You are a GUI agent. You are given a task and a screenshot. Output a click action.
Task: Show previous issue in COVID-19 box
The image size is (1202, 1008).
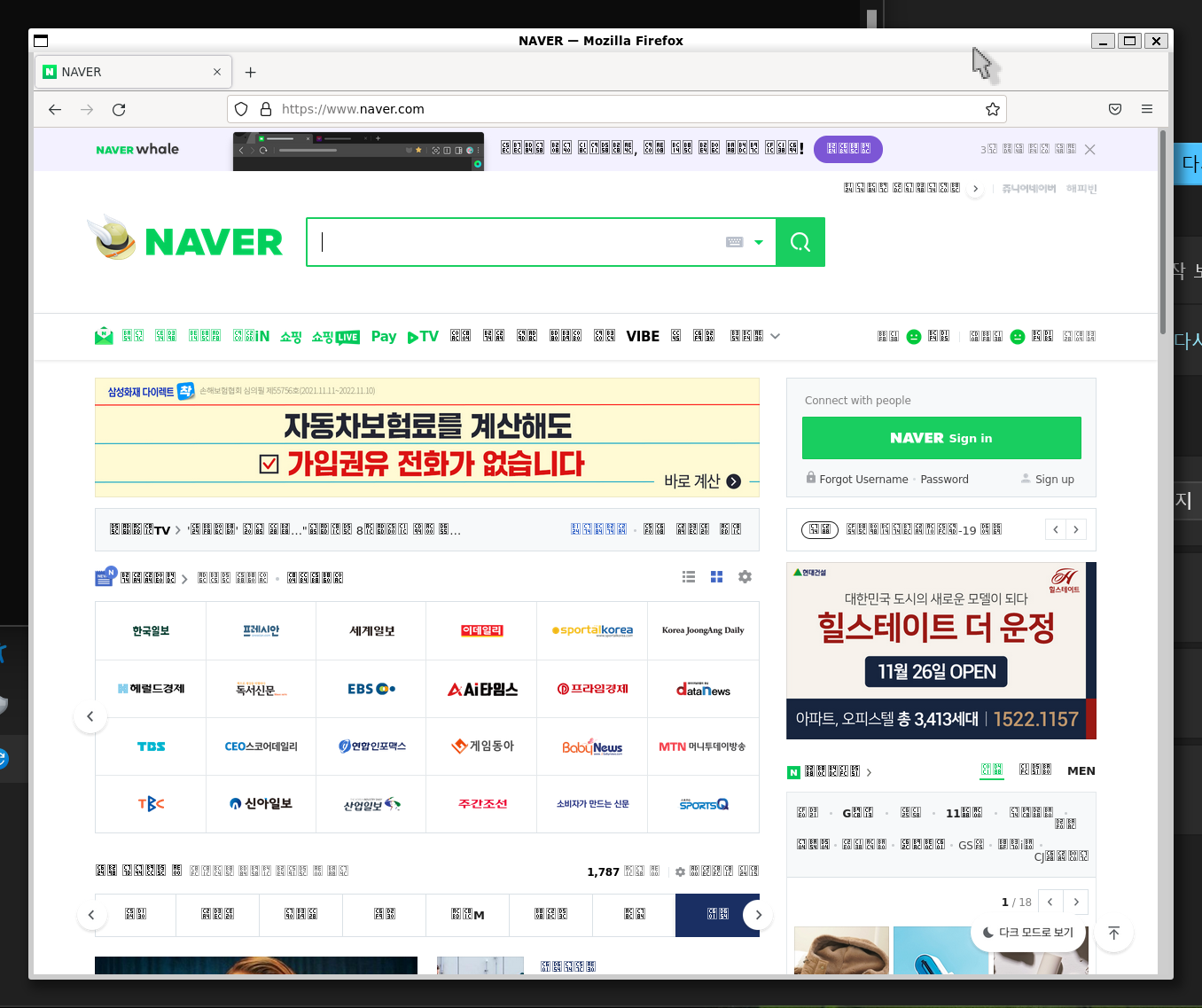point(1055,529)
